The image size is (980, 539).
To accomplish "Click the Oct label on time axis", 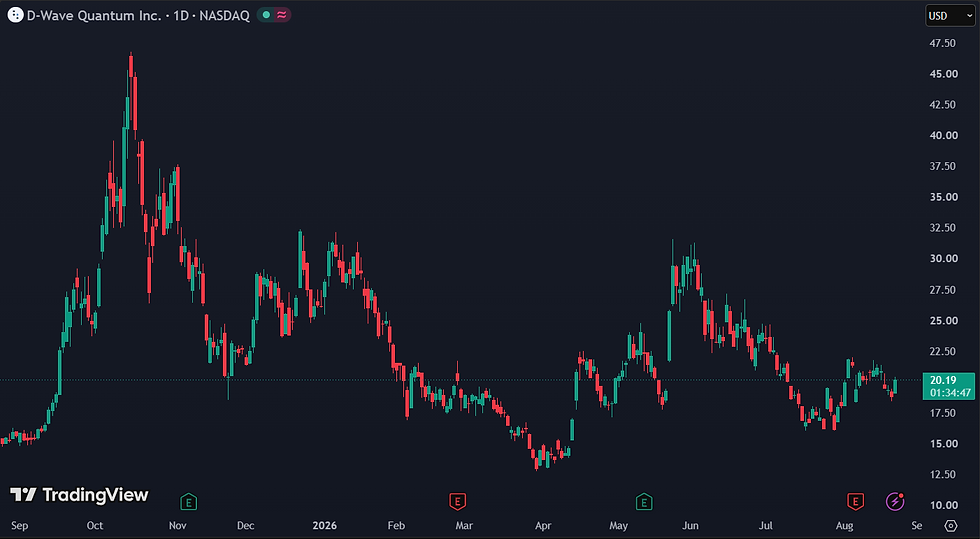I will [x=95, y=525].
